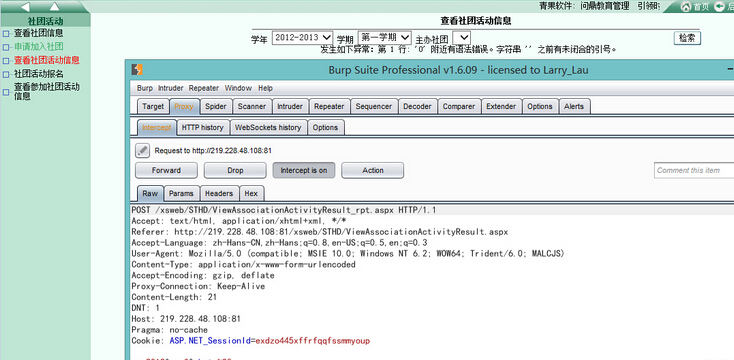The height and width of the screenshot is (360, 734).
Task: Click the 首页 home icon
Action: 686,7
